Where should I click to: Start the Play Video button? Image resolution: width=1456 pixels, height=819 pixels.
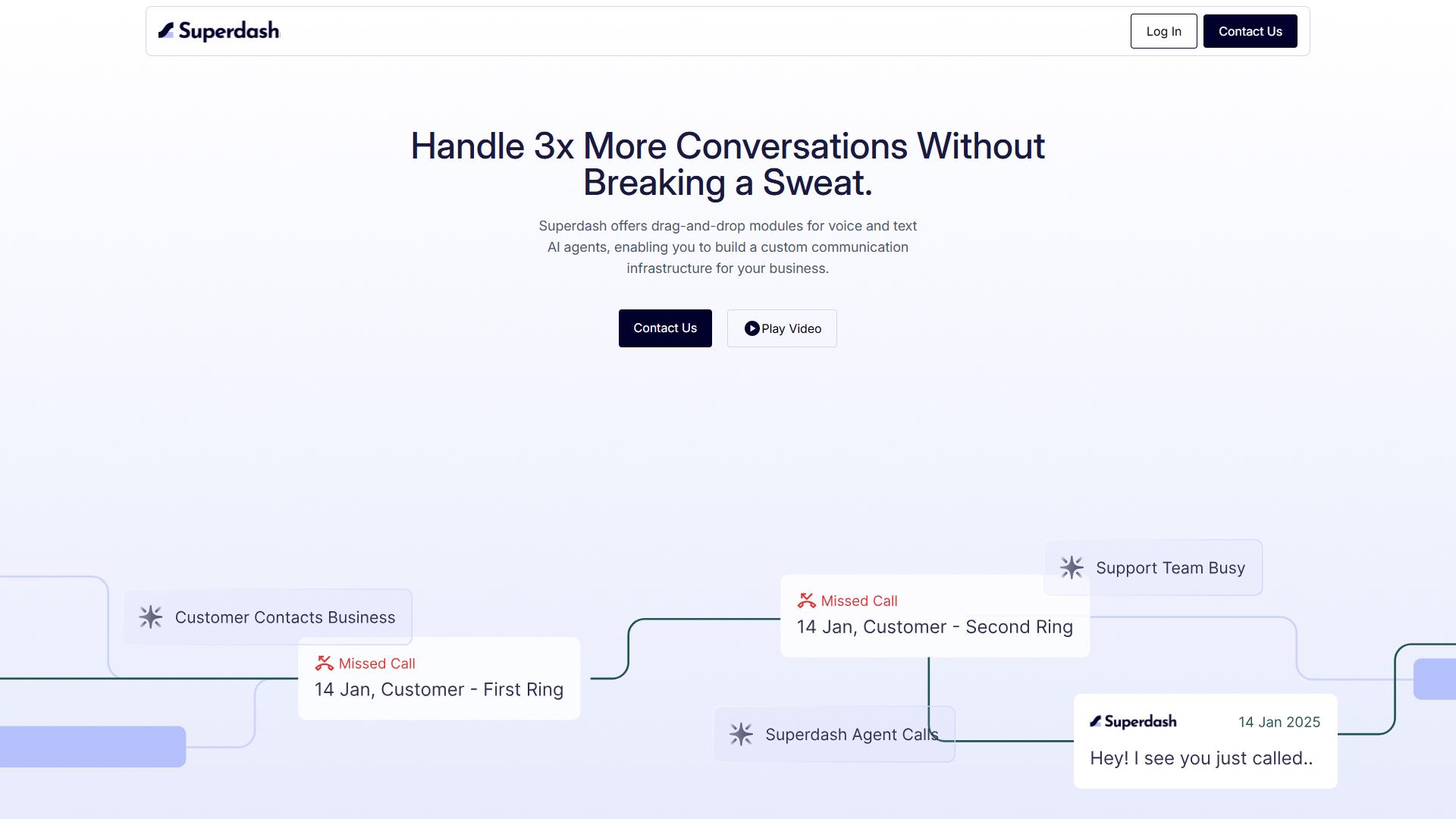click(x=782, y=328)
